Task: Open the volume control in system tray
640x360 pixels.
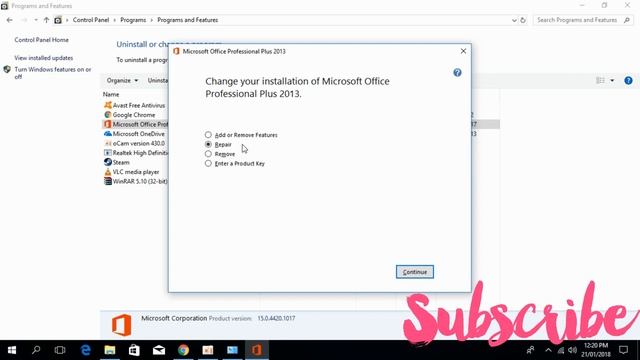Action: tap(572, 350)
